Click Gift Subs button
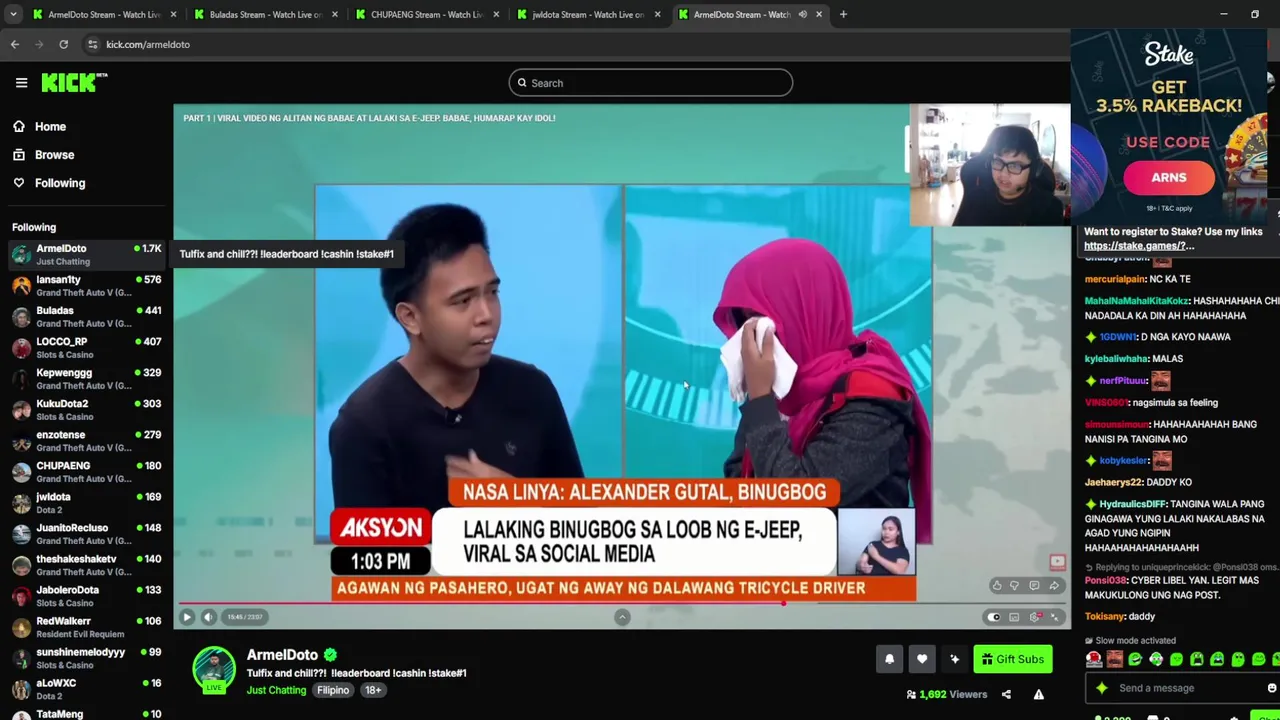The image size is (1280, 720). click(x=1012, y=659)
